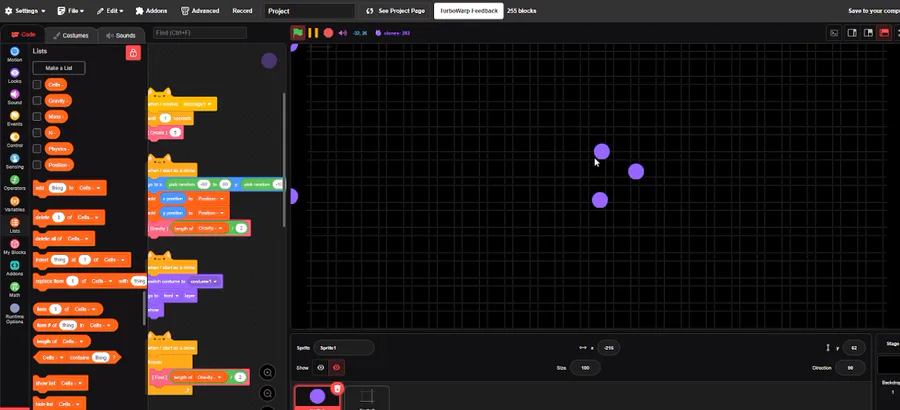Select the red highlighted stage layout button
This screenshot has height=410, width=900.
pos(885,33)
